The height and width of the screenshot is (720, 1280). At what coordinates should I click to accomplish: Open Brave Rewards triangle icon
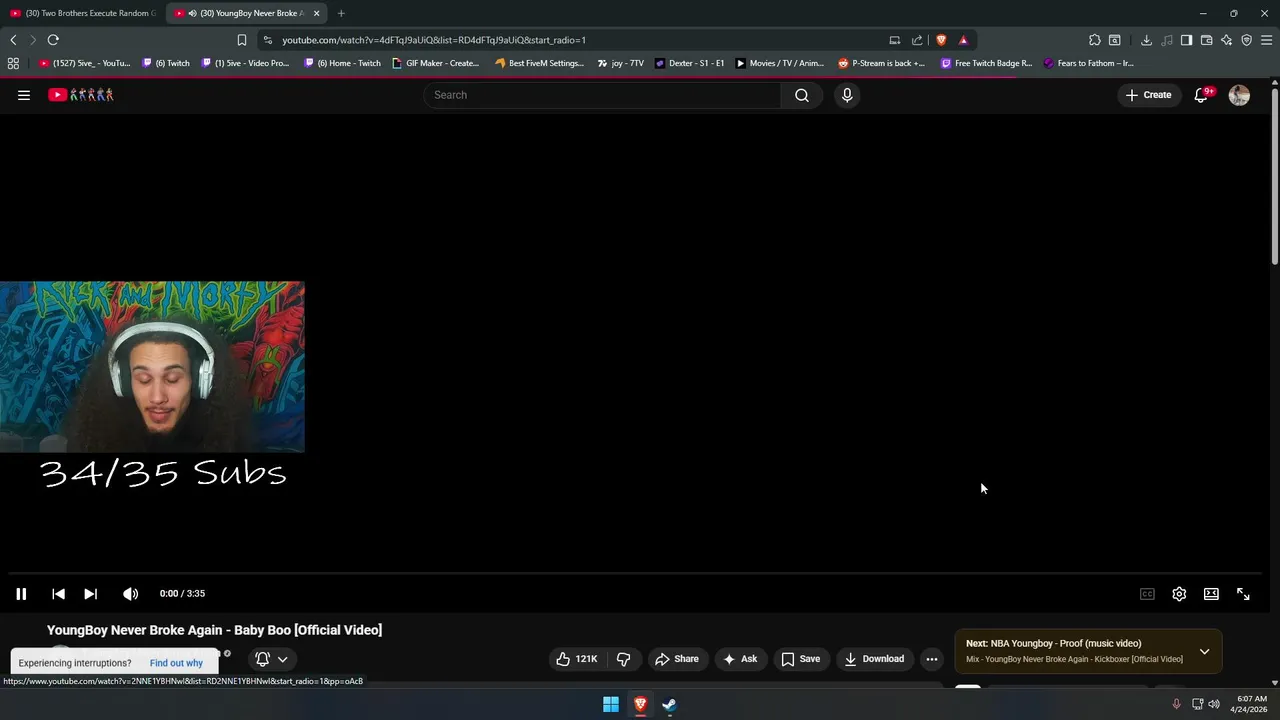[963, 40]
